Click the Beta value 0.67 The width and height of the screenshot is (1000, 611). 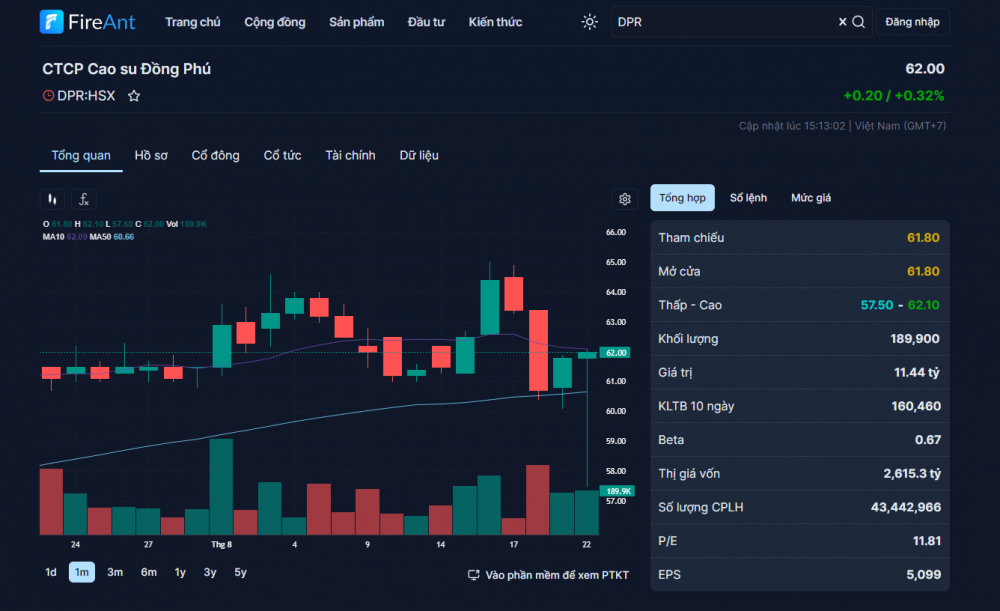[927, 440]
